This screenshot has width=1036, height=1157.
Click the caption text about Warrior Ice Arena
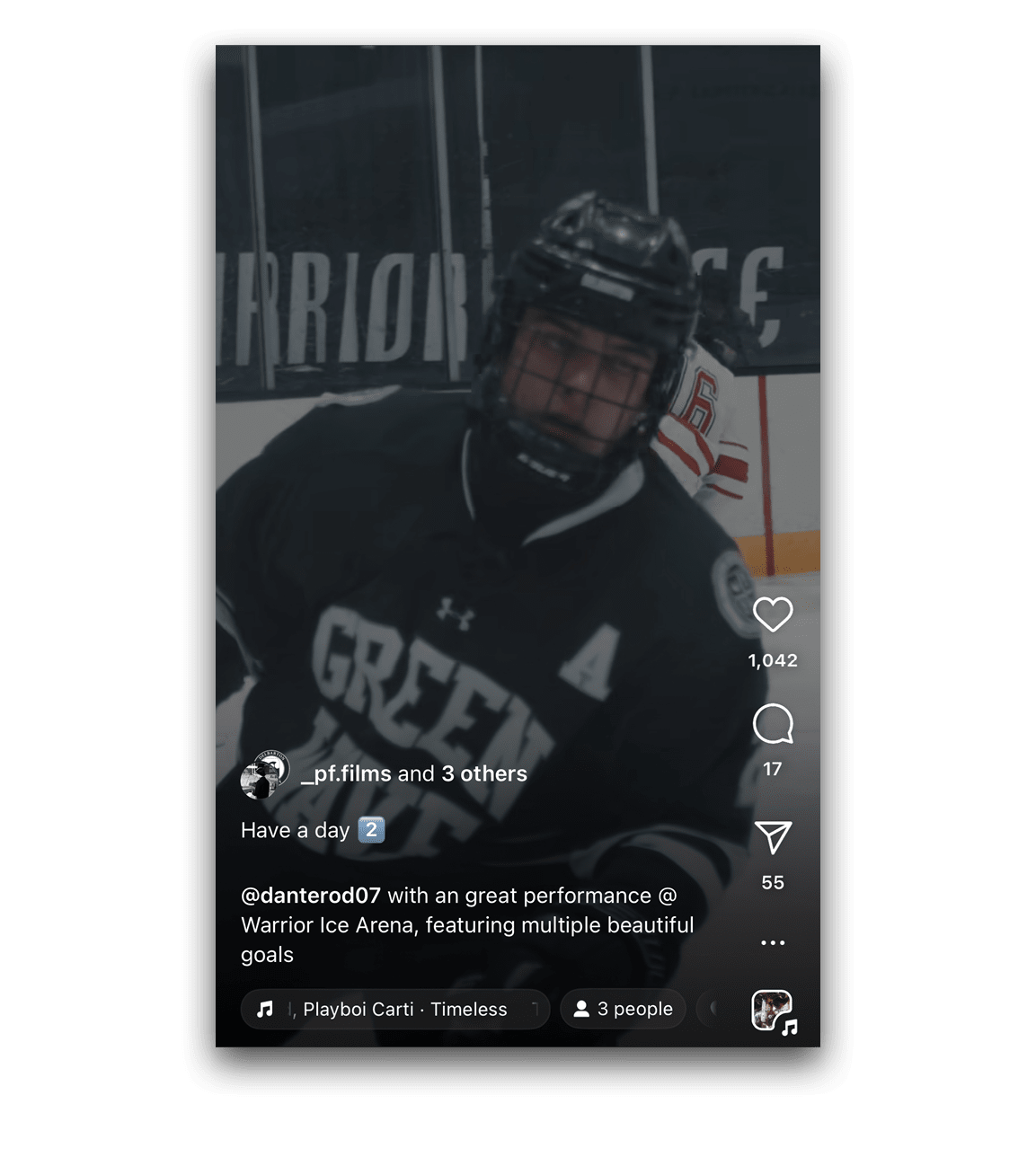click(467, 925)
